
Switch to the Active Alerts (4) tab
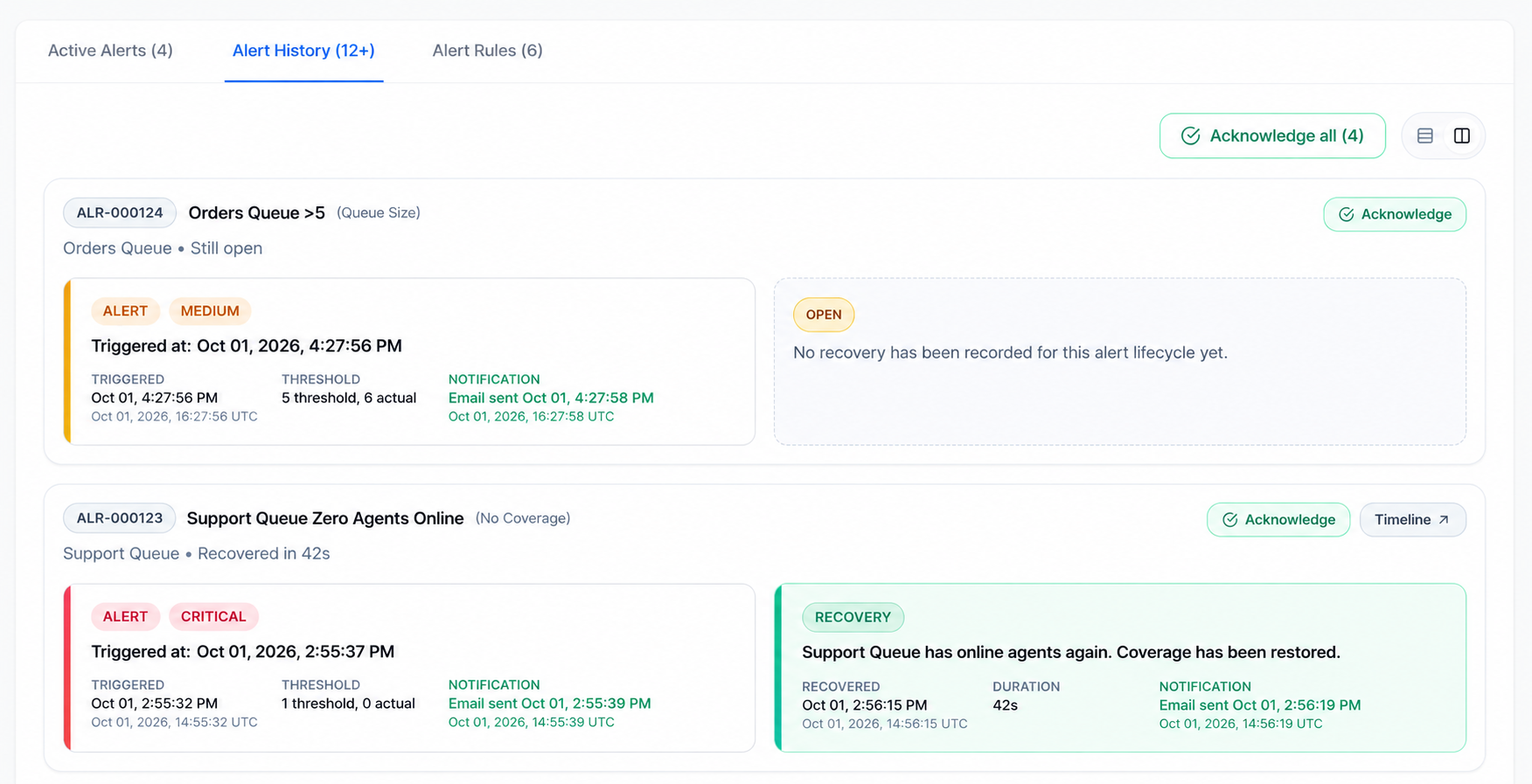(x=110, y=51)
